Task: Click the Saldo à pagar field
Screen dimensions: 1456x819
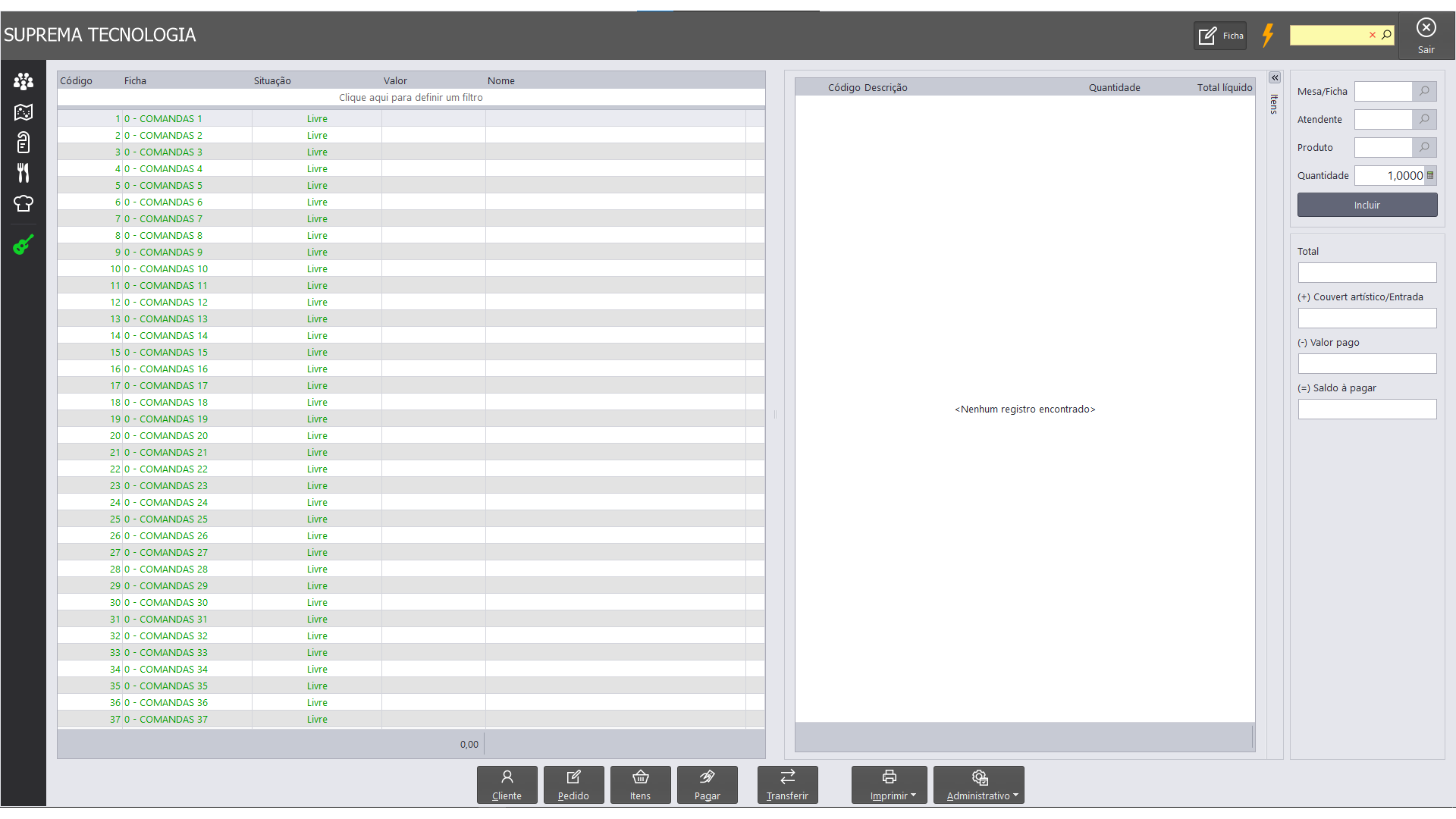Action: click(1367, 409)
